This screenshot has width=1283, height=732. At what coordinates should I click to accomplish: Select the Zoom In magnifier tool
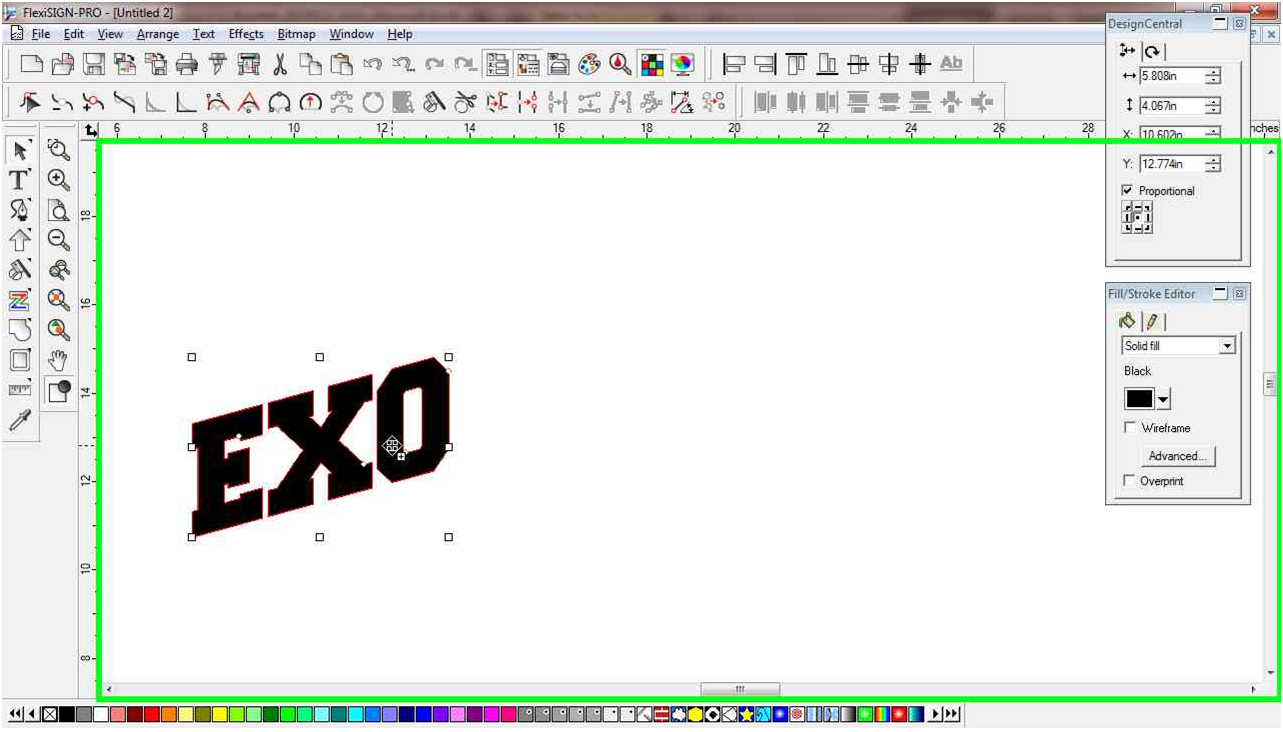click(57, 180)
